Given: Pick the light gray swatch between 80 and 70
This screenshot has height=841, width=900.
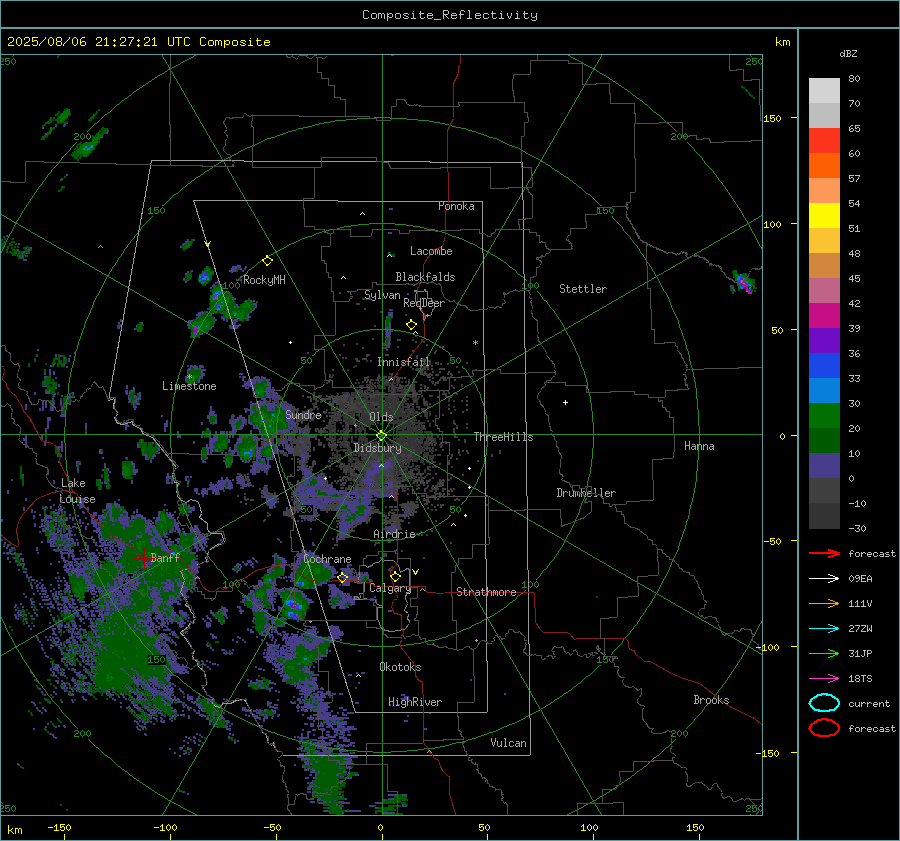Looking at the screenshot, I should pyautogui.click(x=824, y=90).
